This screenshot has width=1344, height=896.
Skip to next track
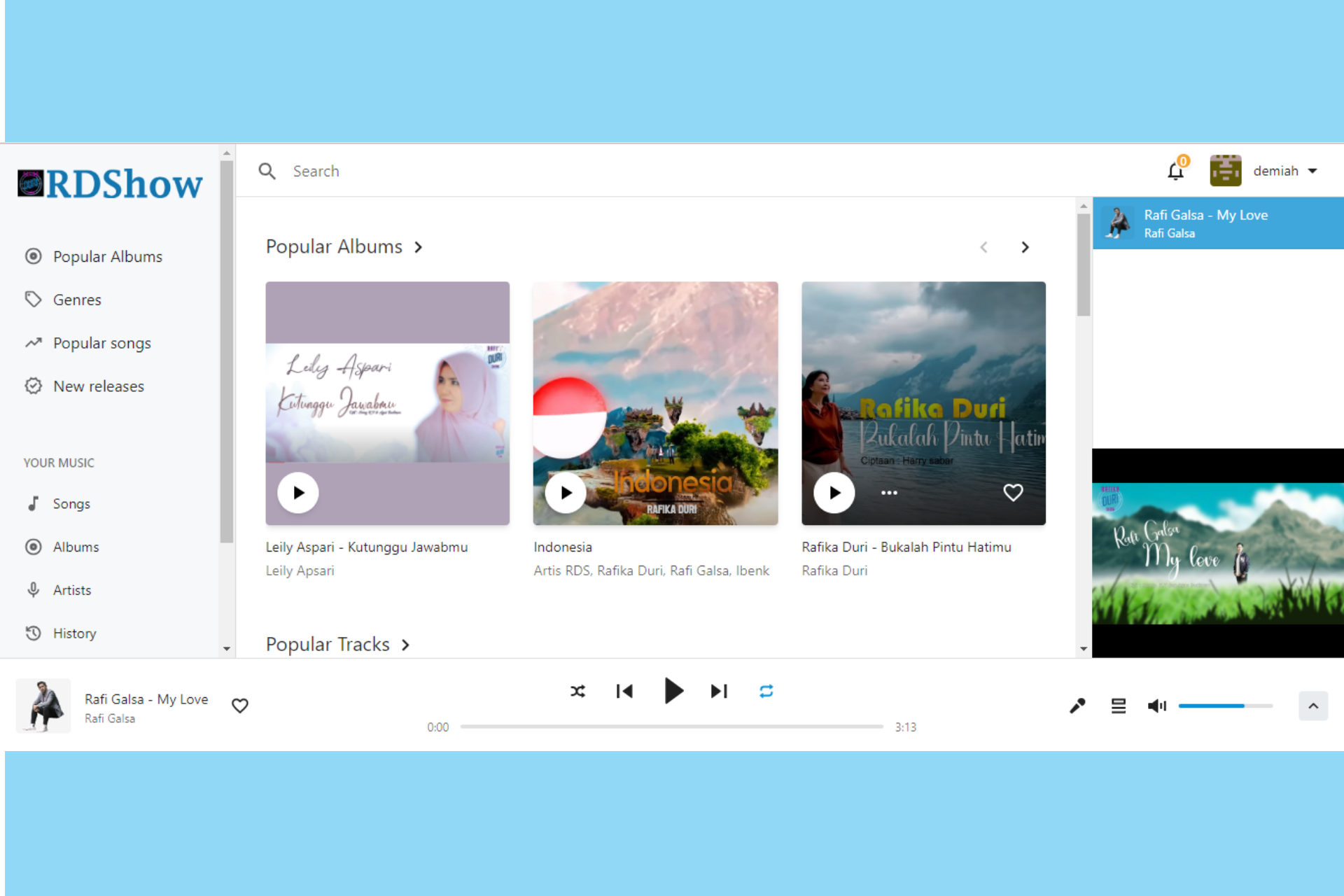(719, 692)
